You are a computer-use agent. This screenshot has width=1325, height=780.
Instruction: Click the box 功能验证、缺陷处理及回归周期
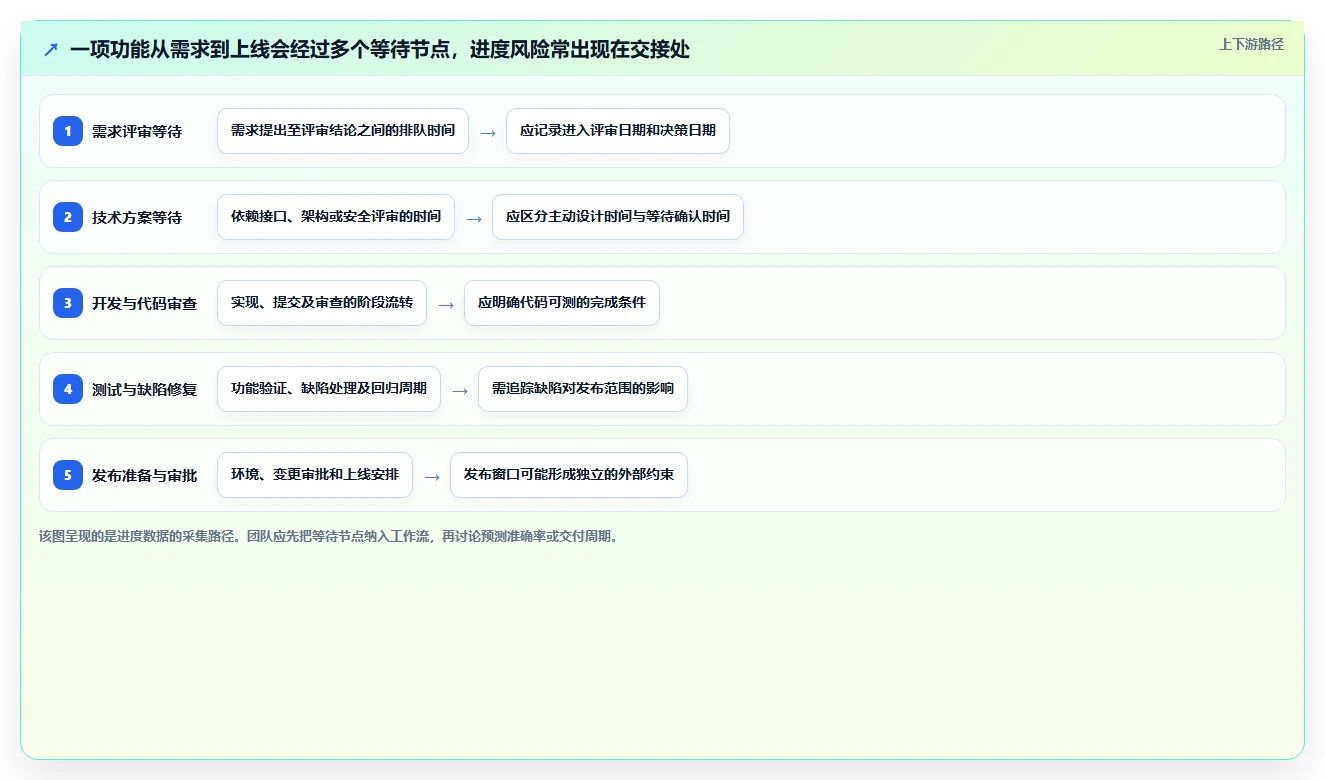[329, 389]
